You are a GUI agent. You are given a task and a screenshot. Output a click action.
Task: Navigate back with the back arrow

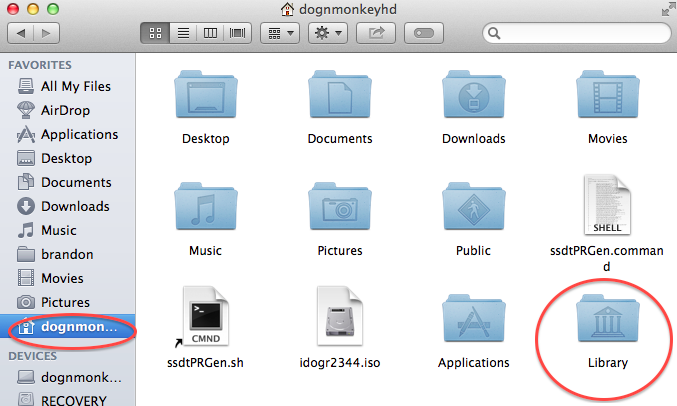[x=22, y=33]
